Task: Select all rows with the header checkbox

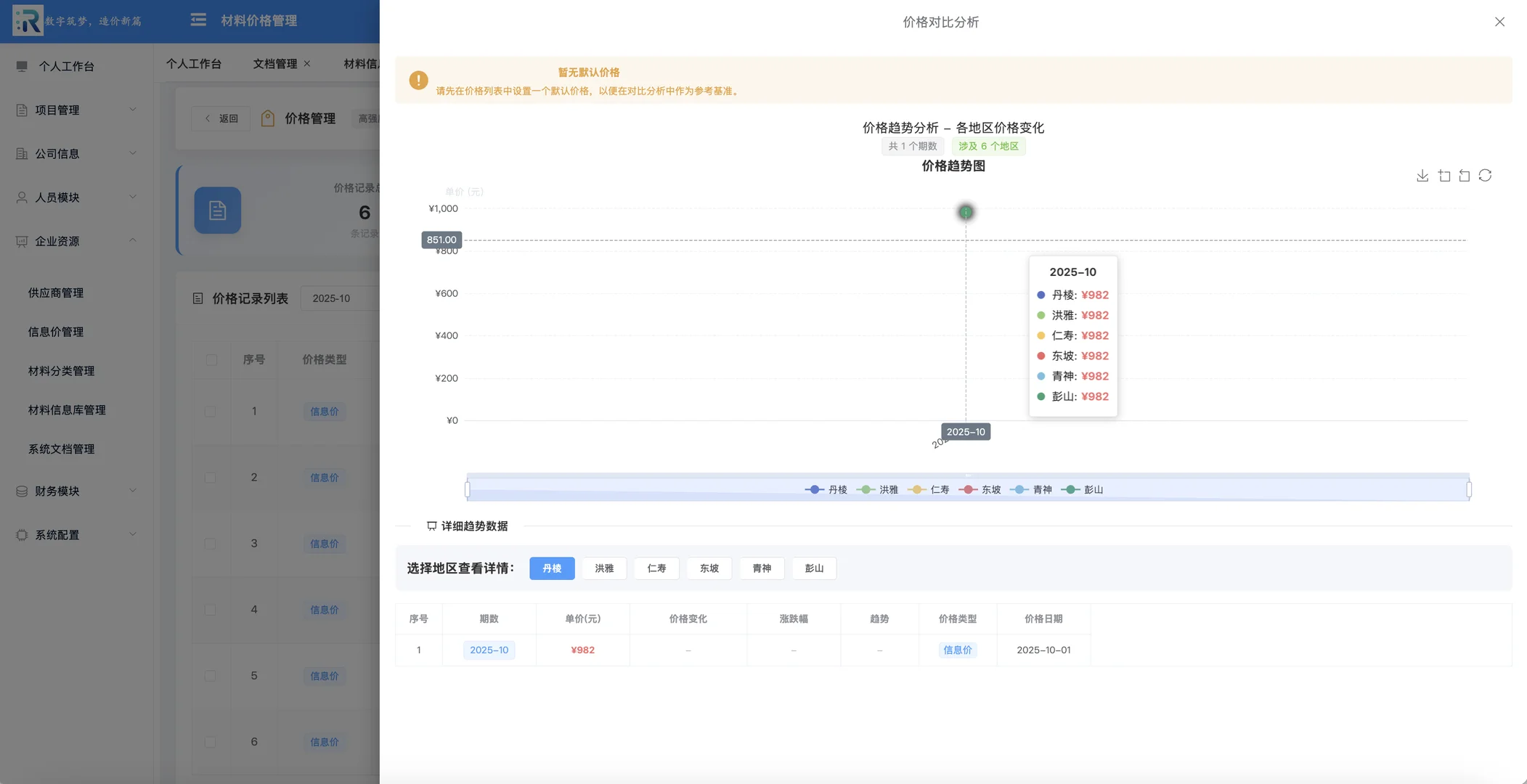Action: click(x=210, y=359)
